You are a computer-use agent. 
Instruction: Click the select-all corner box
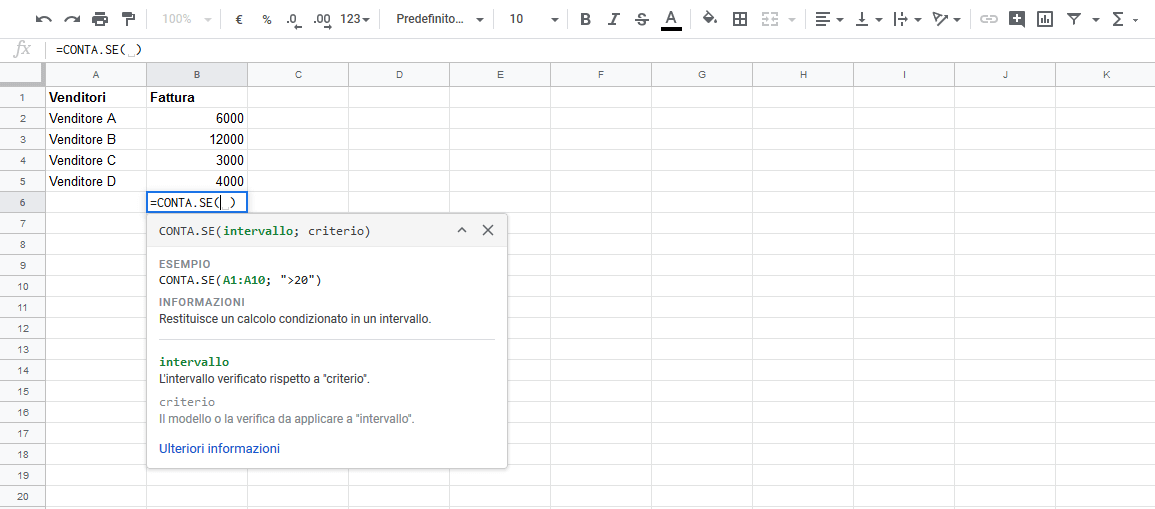coord(23,74)
